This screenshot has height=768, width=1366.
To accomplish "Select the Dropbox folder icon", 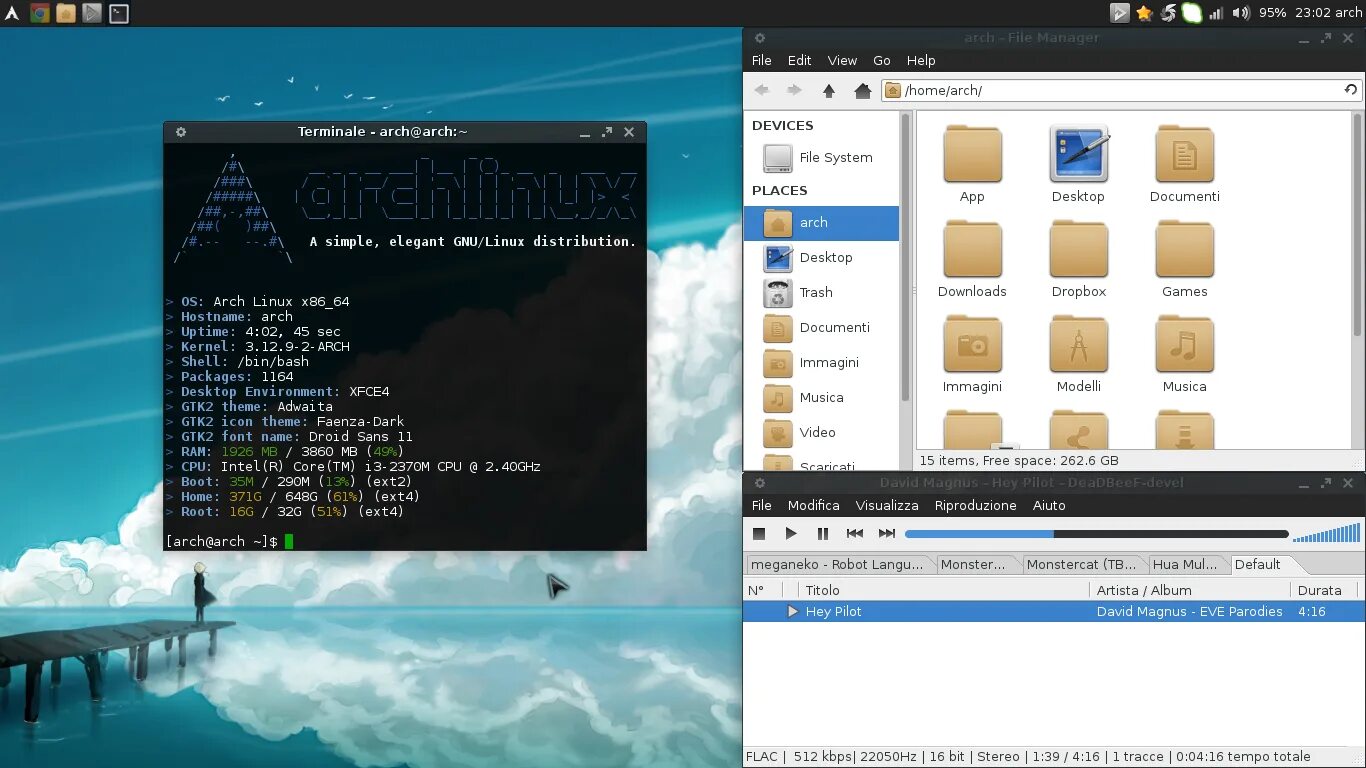I will (1078, 260).
